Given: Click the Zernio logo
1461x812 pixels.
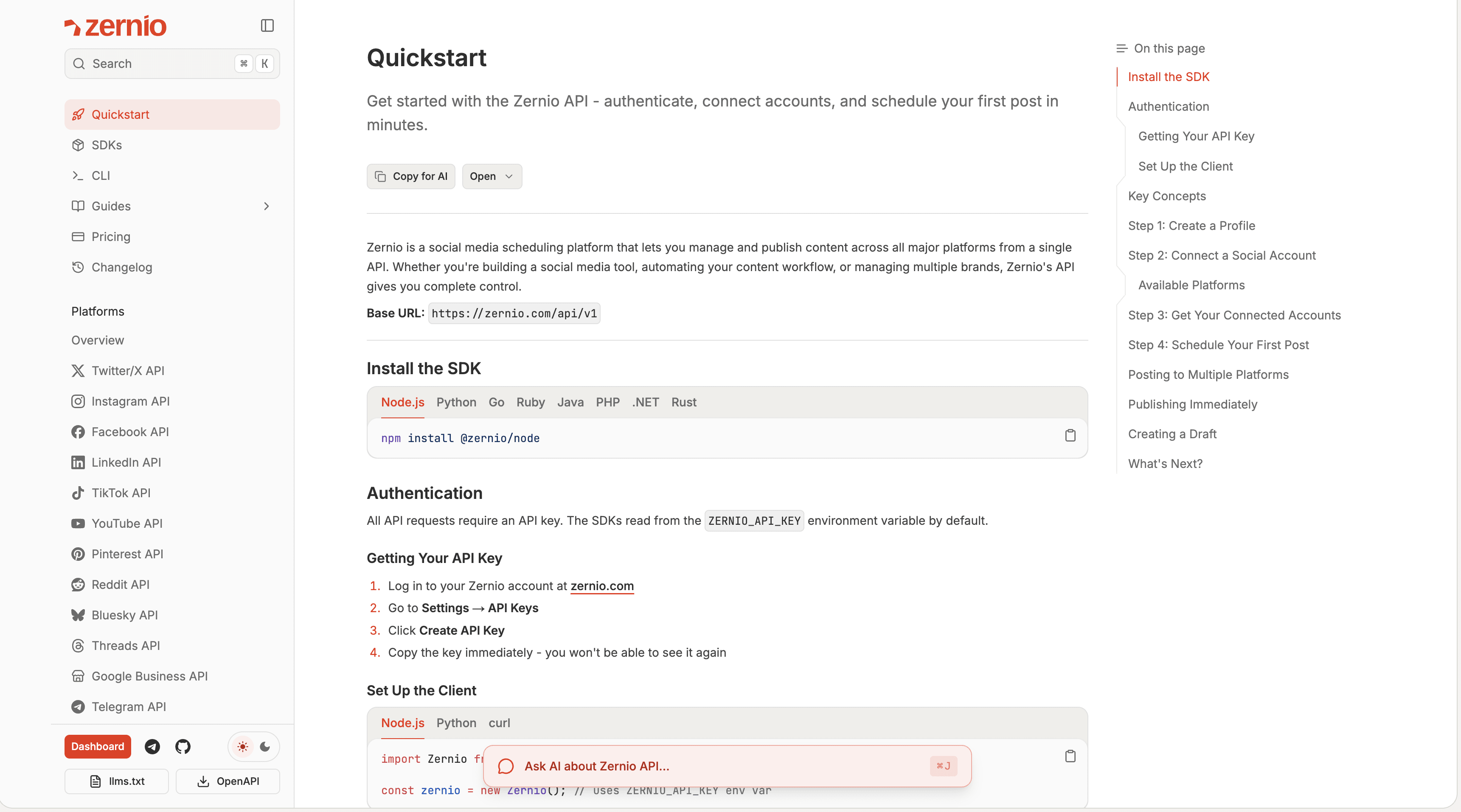Looking at the screenshot, I should pos(116,26).
